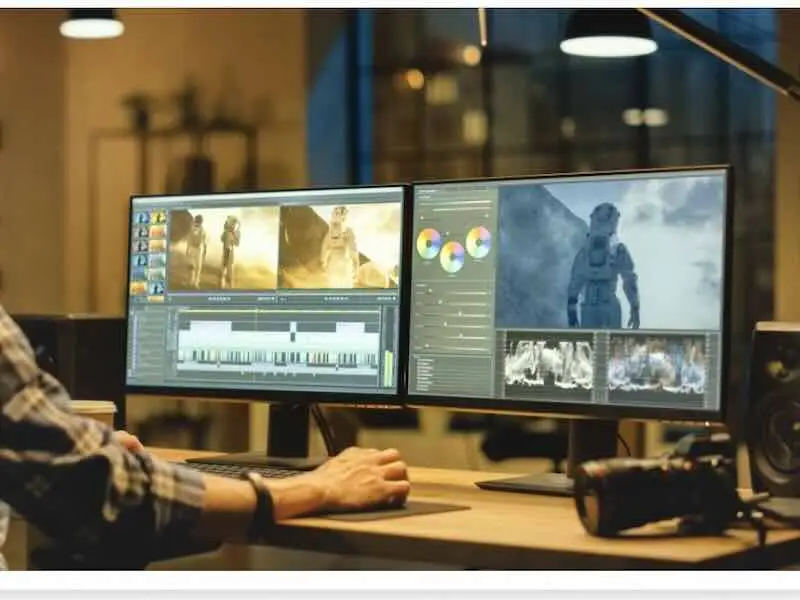Click the white luma waveform scope

pos(549,365)
